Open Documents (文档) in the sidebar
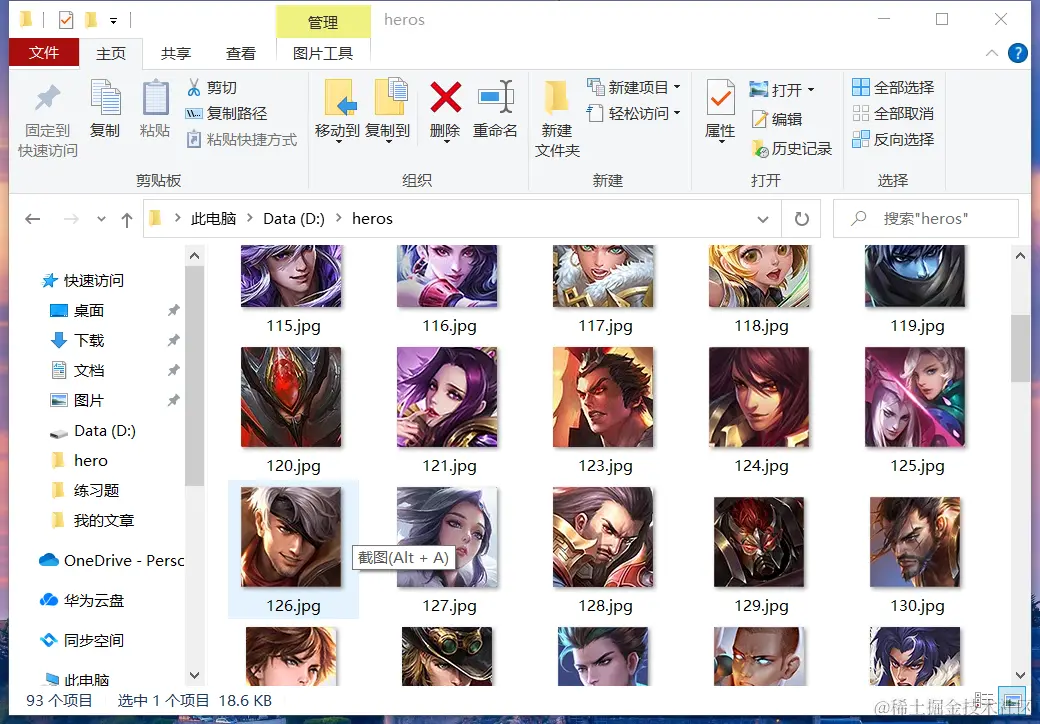1040x724 pixels. point(77,371)
